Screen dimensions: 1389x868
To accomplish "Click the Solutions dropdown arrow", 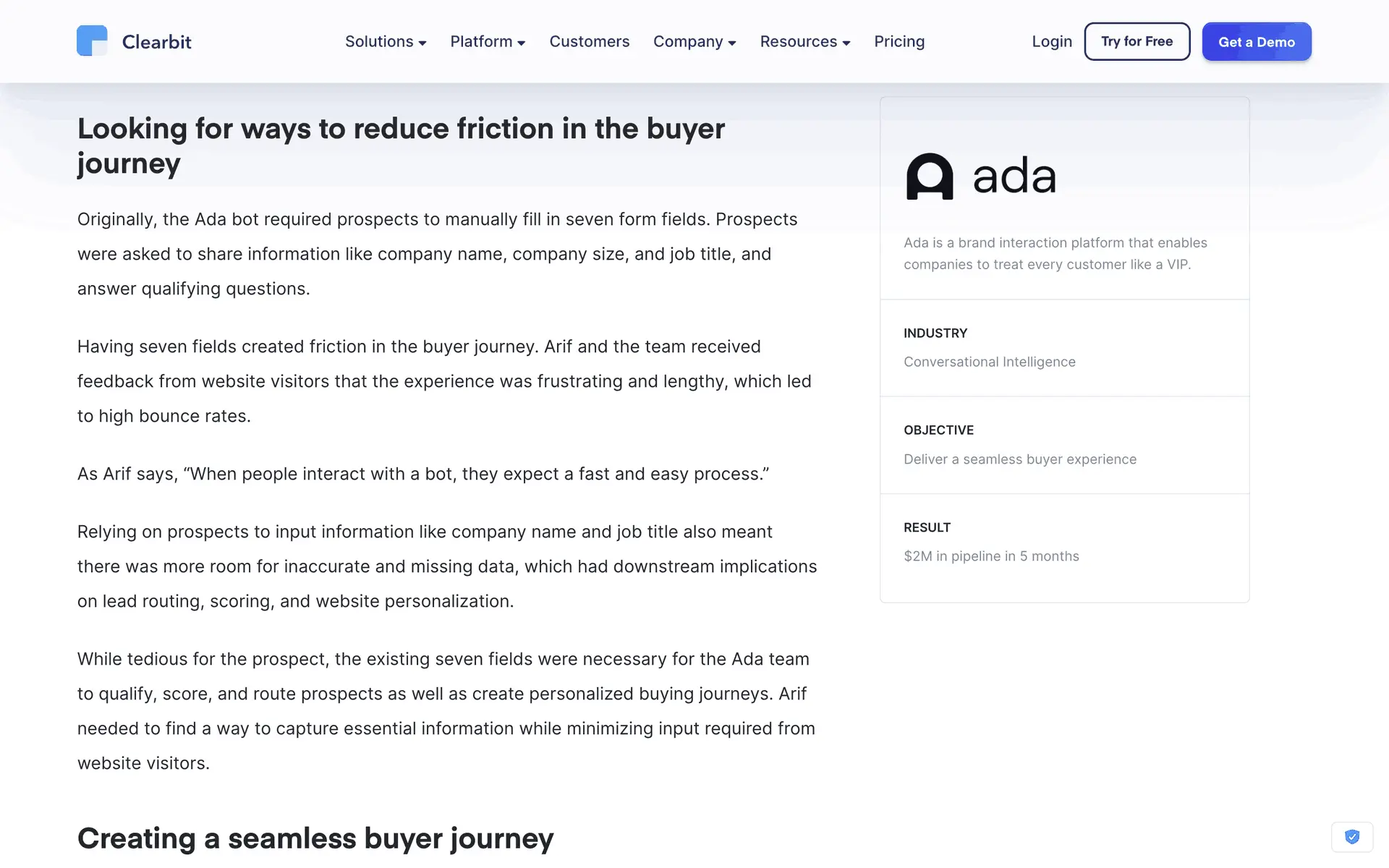I will (x=422, y=43).
